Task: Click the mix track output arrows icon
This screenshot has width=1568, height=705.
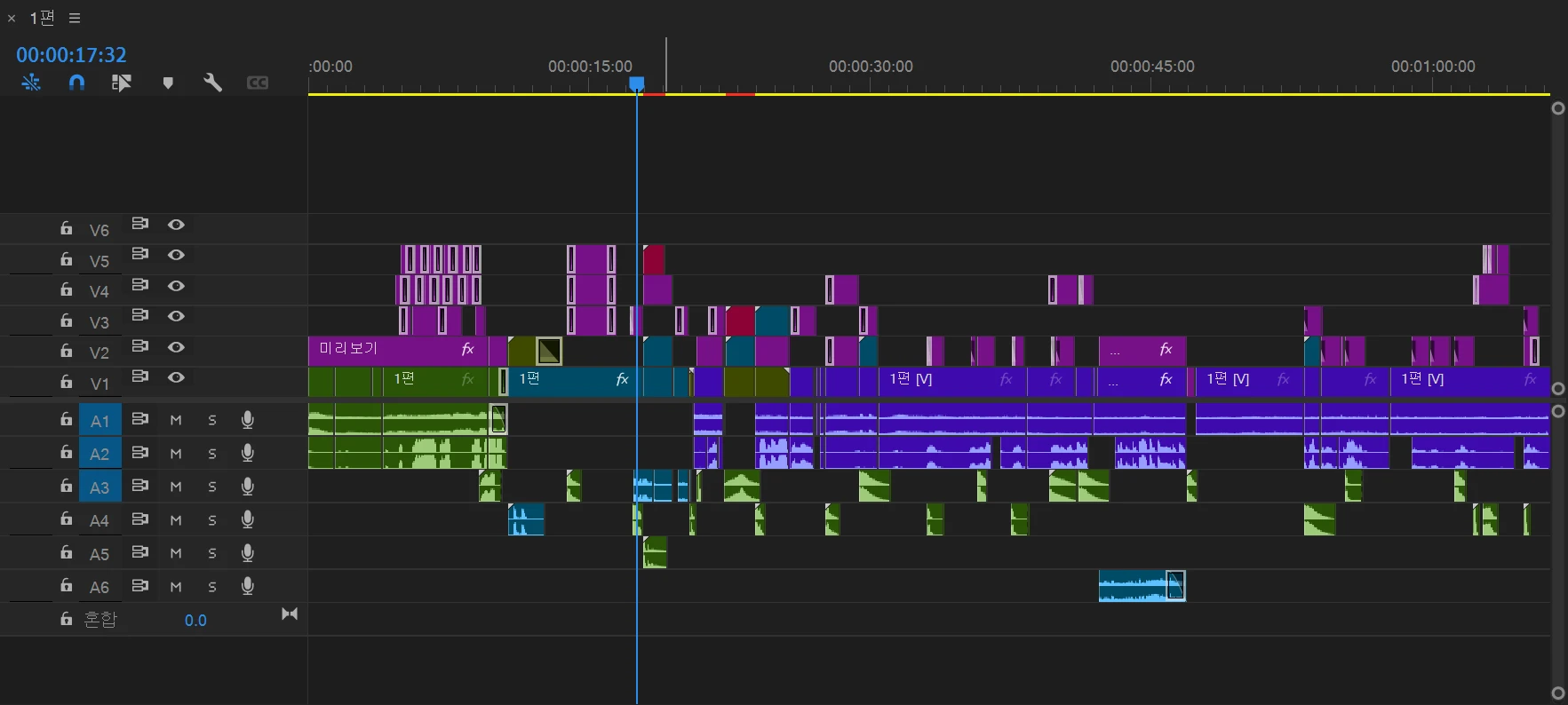Action: (x=290, y=614)
